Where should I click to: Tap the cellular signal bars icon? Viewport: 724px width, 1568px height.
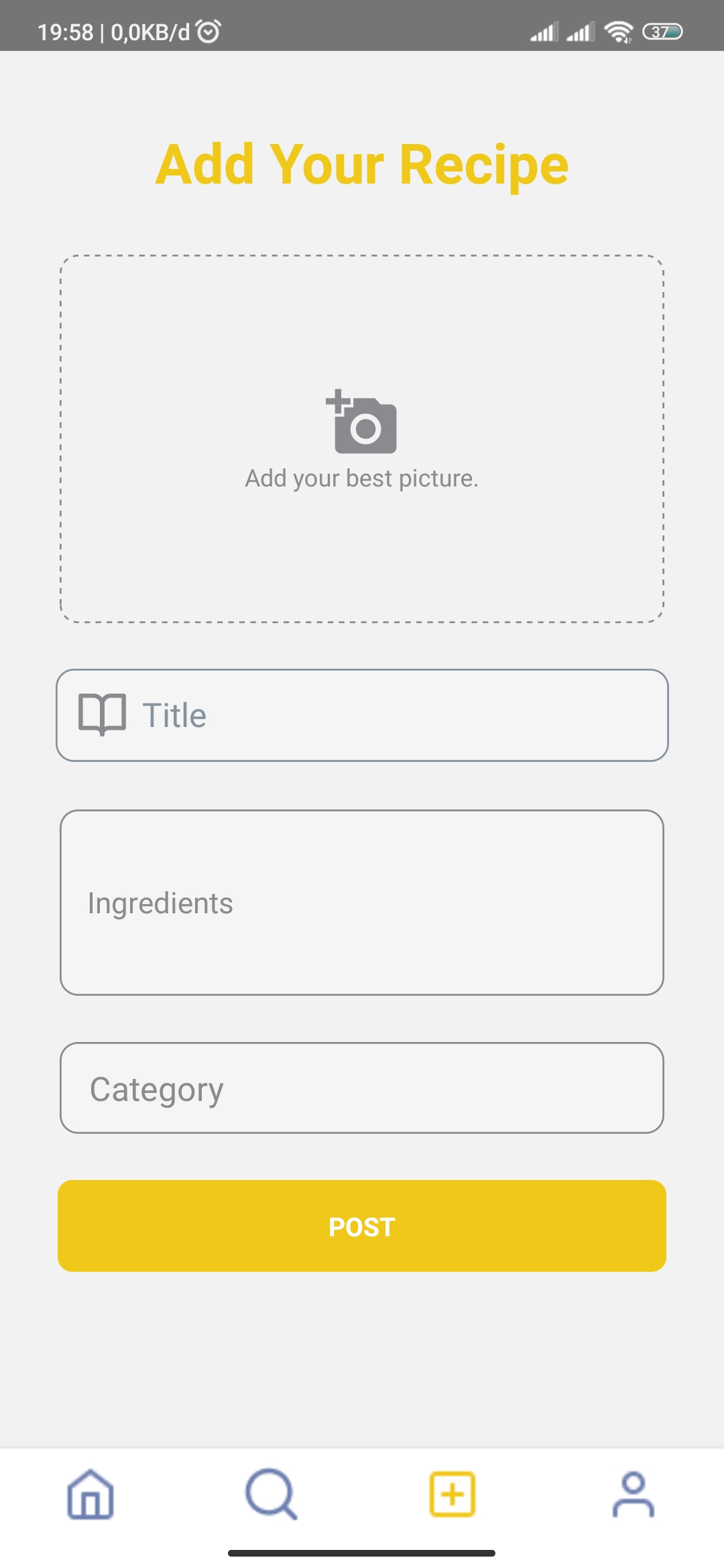(545, 31)
